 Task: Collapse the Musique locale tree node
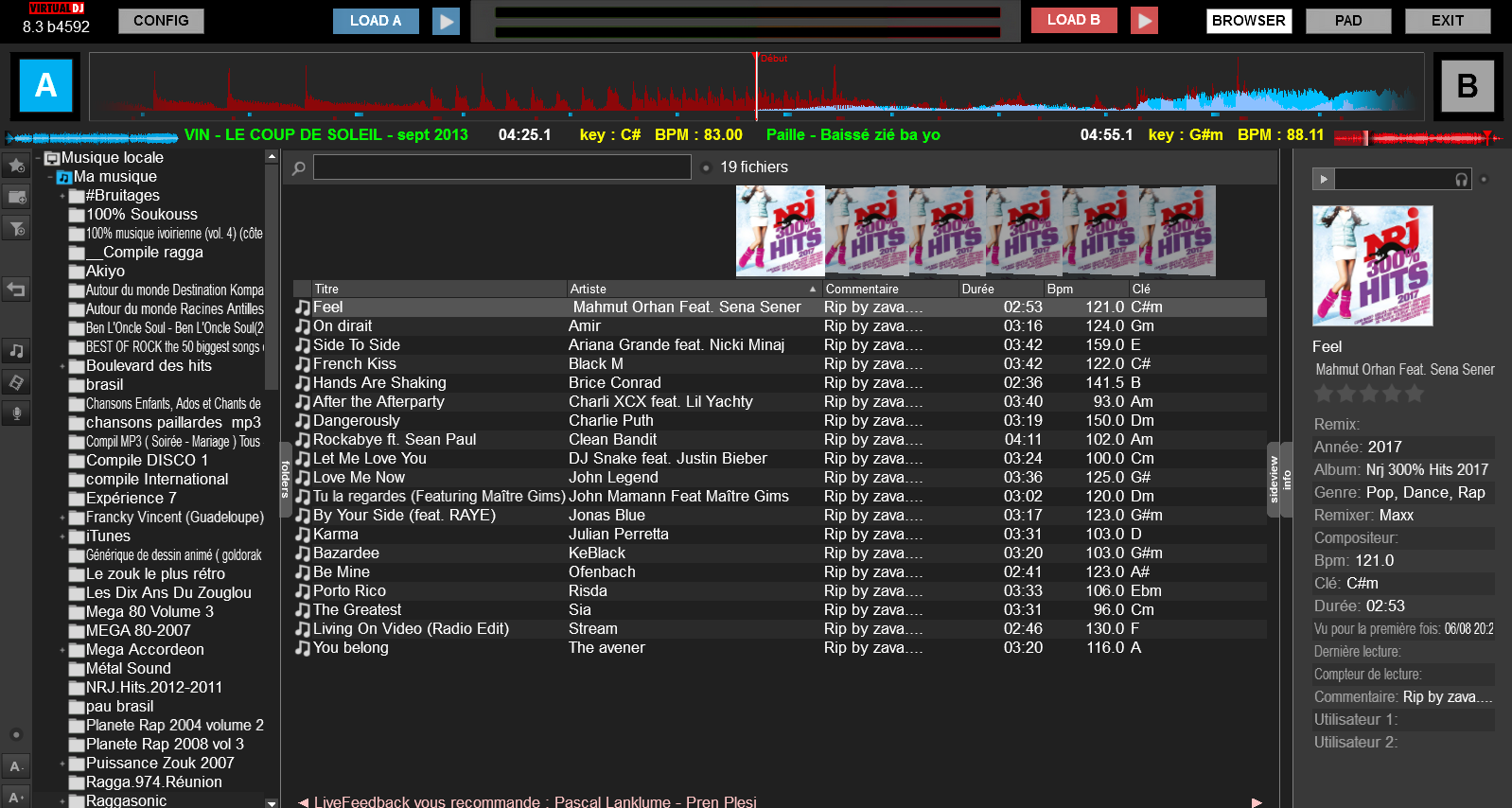coord(39,158)
